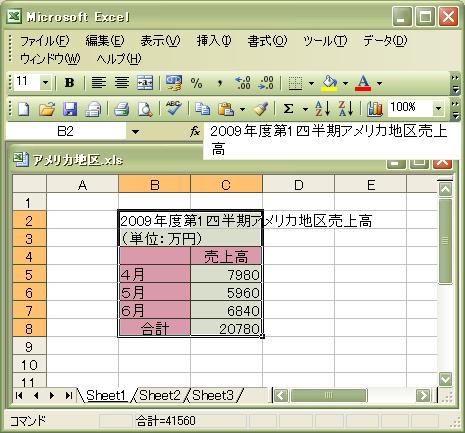Sort ascending with the A-Z icon
Image resolution: width=465 pixels, height=433 pixels.
[322, 109]
